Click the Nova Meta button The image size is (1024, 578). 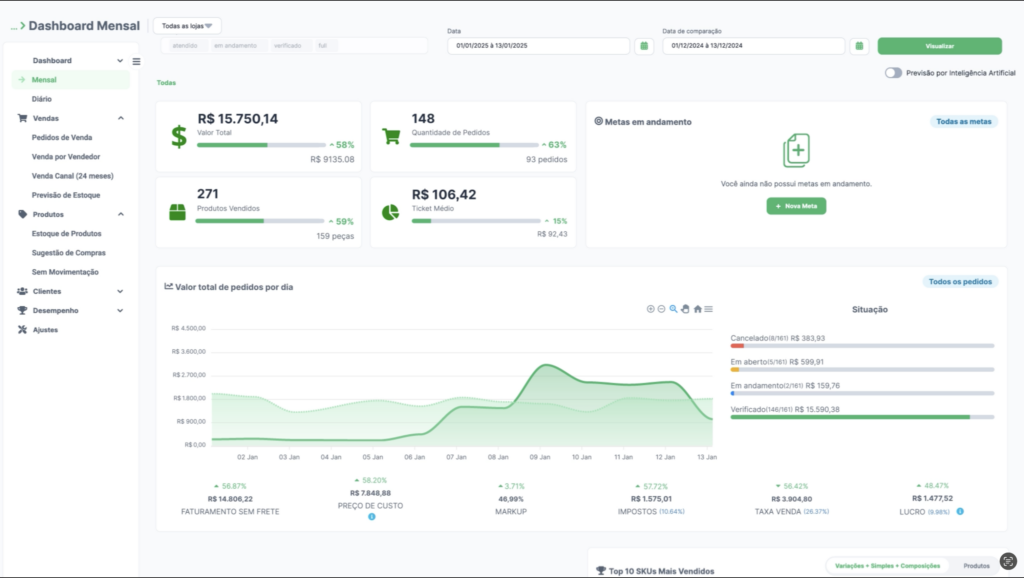[x=796, y=206]
